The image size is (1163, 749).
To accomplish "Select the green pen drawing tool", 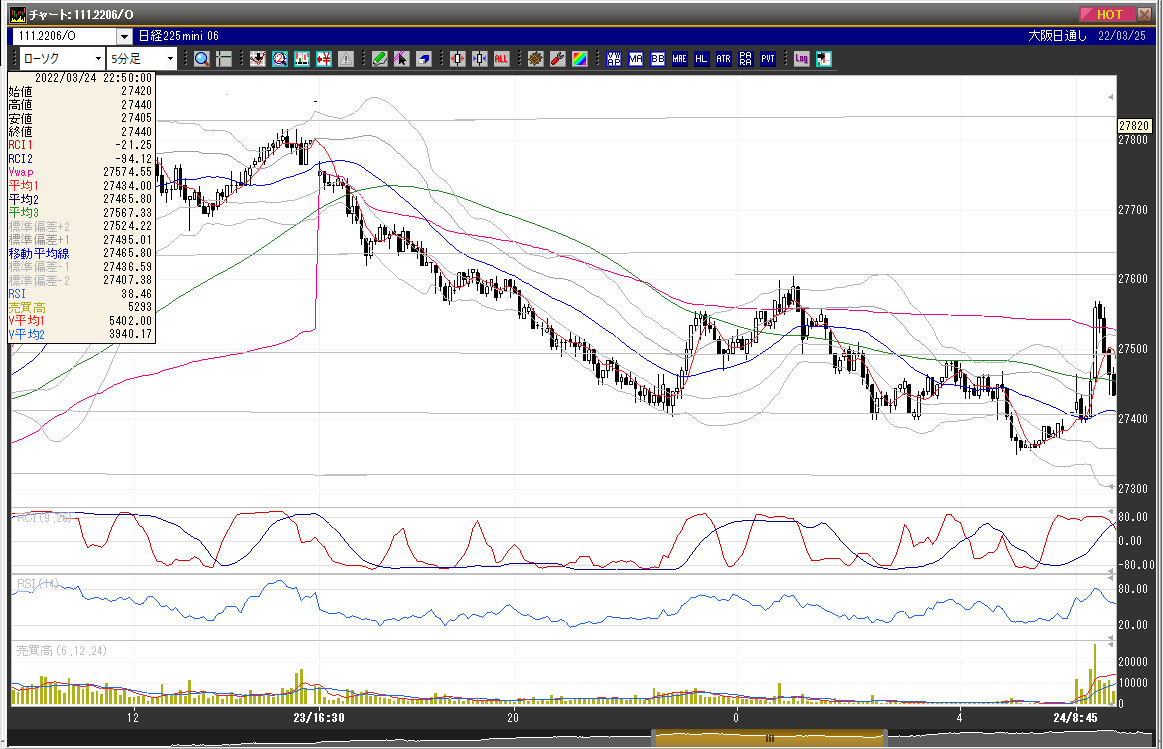I will [x=380, y=59].
